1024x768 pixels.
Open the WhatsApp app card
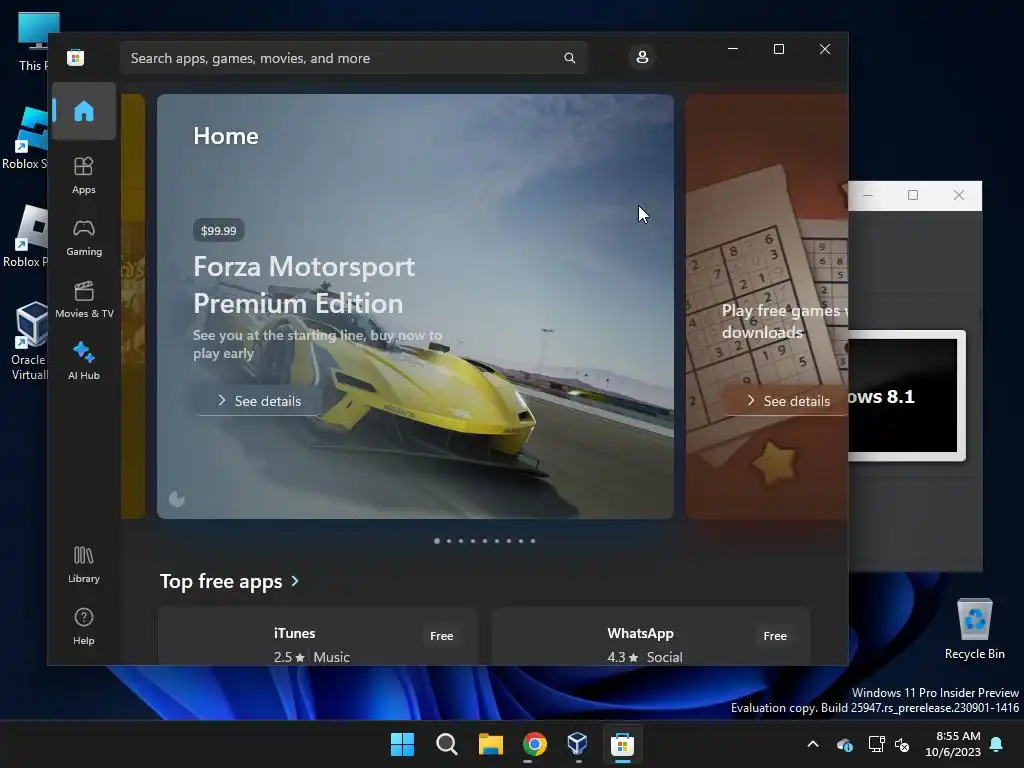click(650, 637)
